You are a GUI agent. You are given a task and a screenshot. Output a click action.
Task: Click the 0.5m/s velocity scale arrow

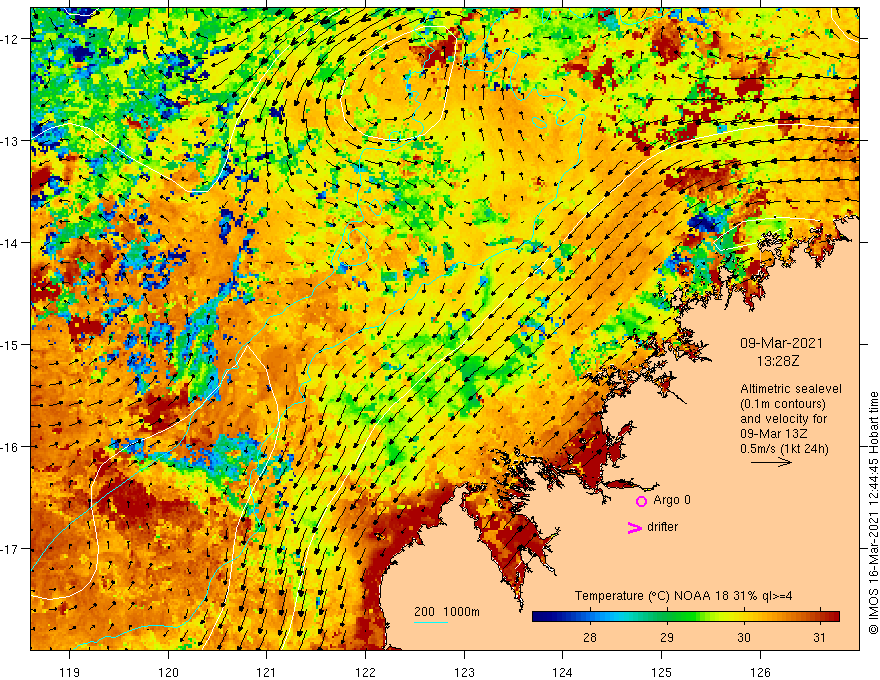772,462
